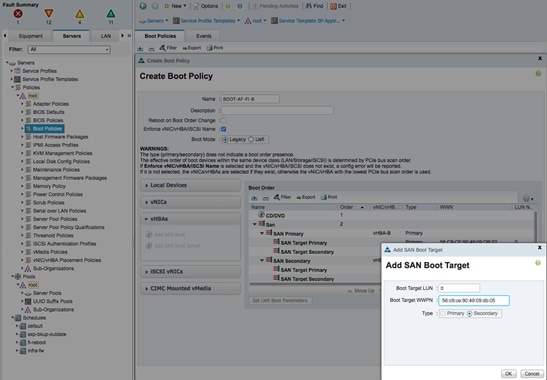This screenshot has width=547, height=380.
Task: Click the Boot Target WWPN field
Action: coord(474,300)
